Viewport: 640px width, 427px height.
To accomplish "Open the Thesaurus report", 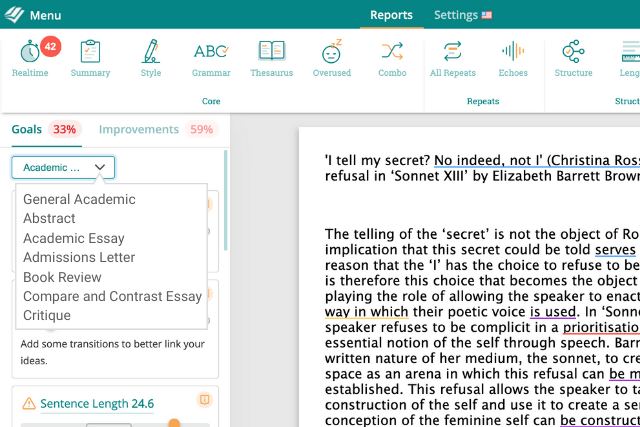I will point(271,58).
